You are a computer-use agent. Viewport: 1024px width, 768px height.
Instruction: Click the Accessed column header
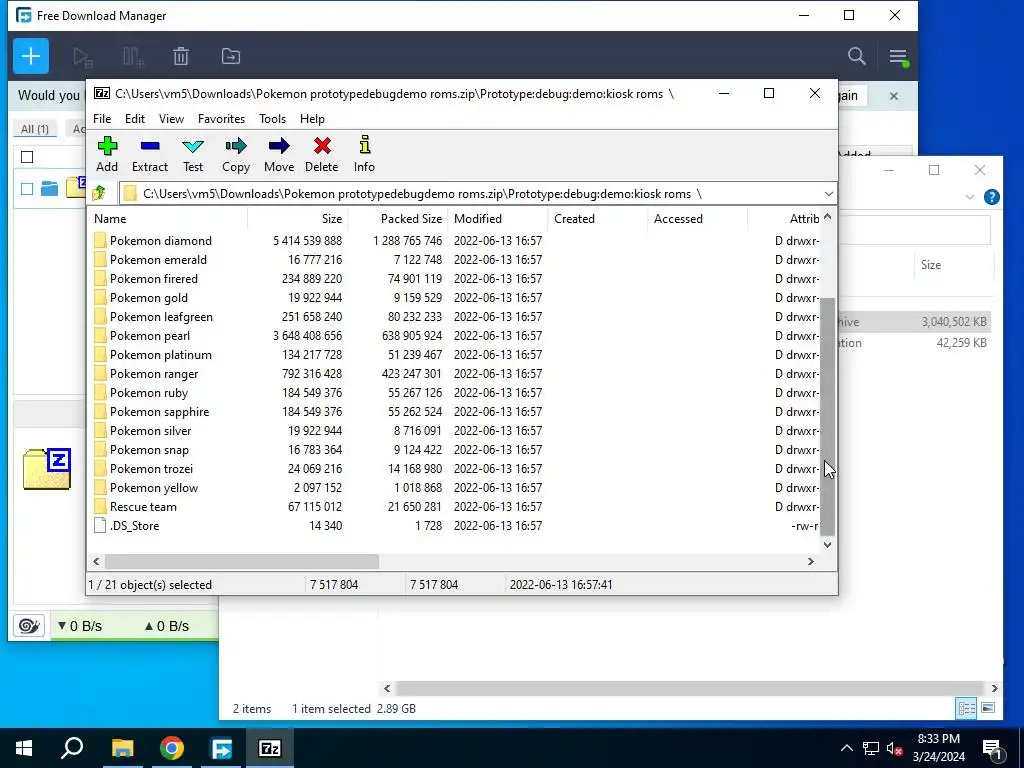click(697, 219)
